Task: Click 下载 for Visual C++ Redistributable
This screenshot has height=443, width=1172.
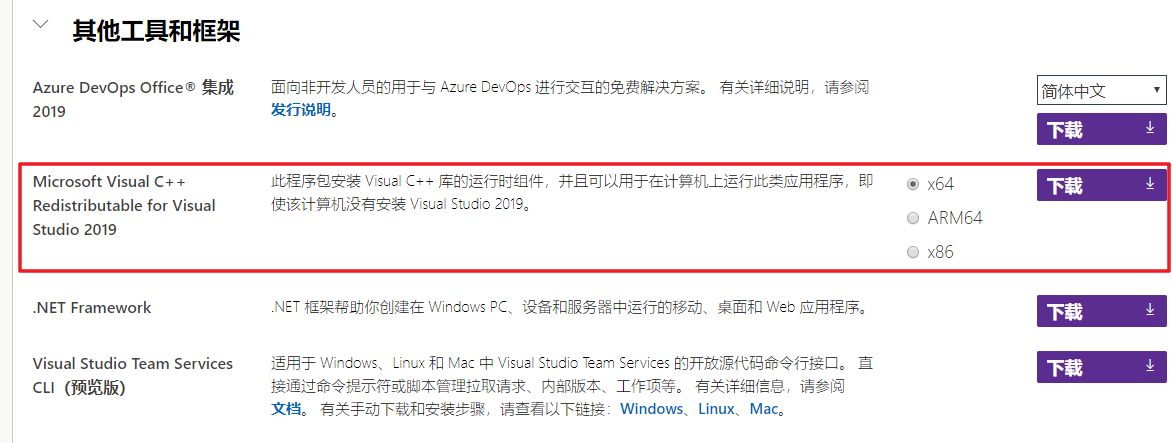Action: click(x=1065, y=186)
